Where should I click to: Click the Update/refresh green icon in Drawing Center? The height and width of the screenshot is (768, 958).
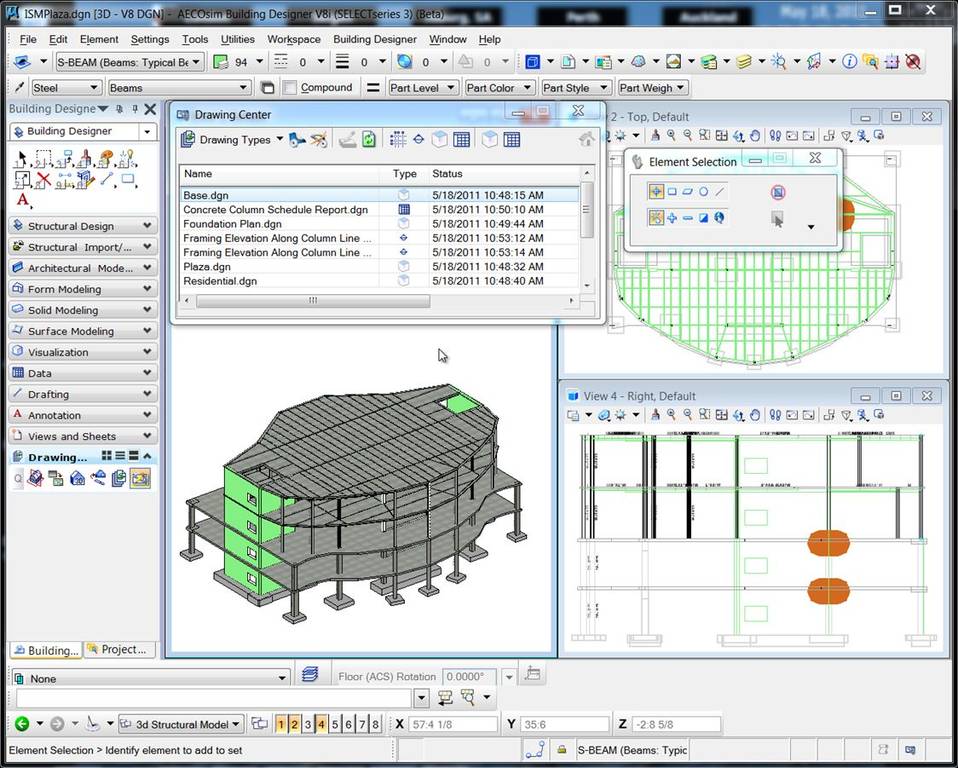tap(369, 139)
